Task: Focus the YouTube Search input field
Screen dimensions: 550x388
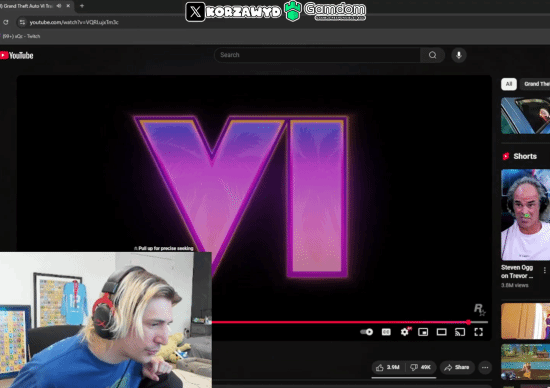Action: pyautogui.click(x=317, y=55)
